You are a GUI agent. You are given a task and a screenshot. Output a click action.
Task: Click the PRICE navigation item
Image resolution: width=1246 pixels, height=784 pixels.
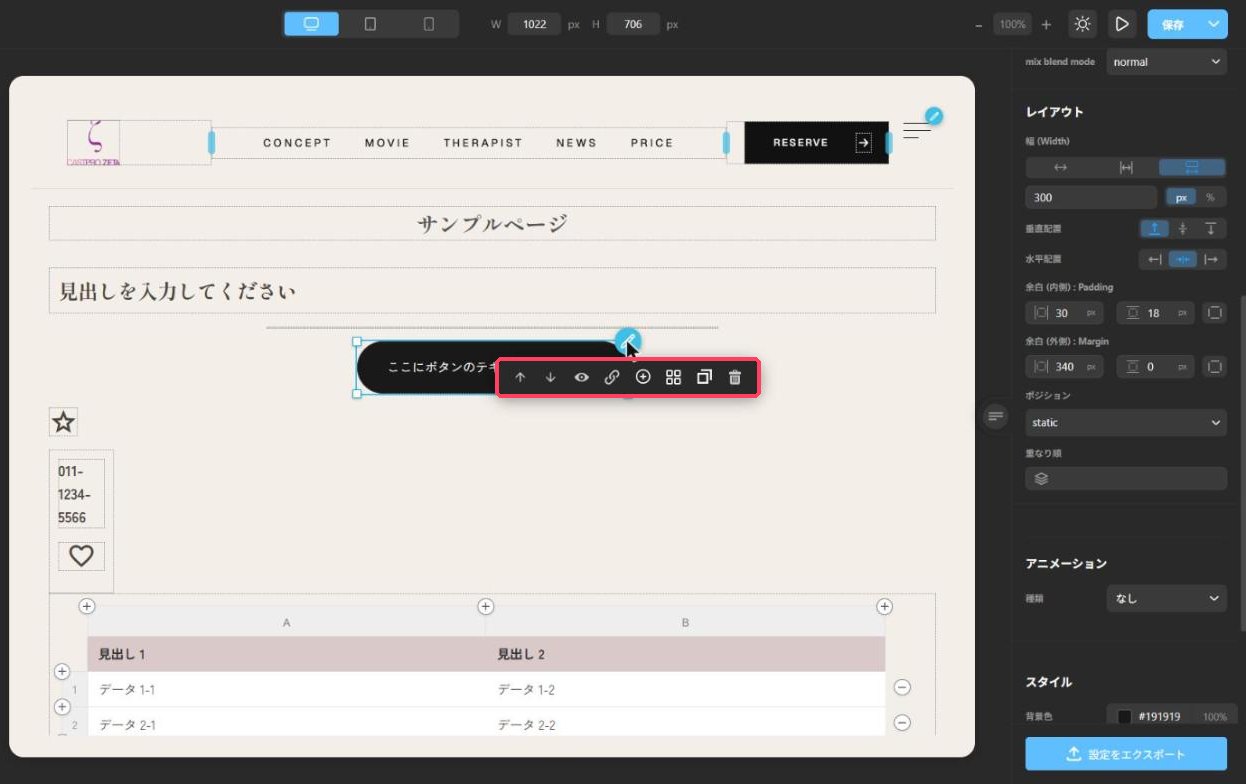[x=652, y=143]
